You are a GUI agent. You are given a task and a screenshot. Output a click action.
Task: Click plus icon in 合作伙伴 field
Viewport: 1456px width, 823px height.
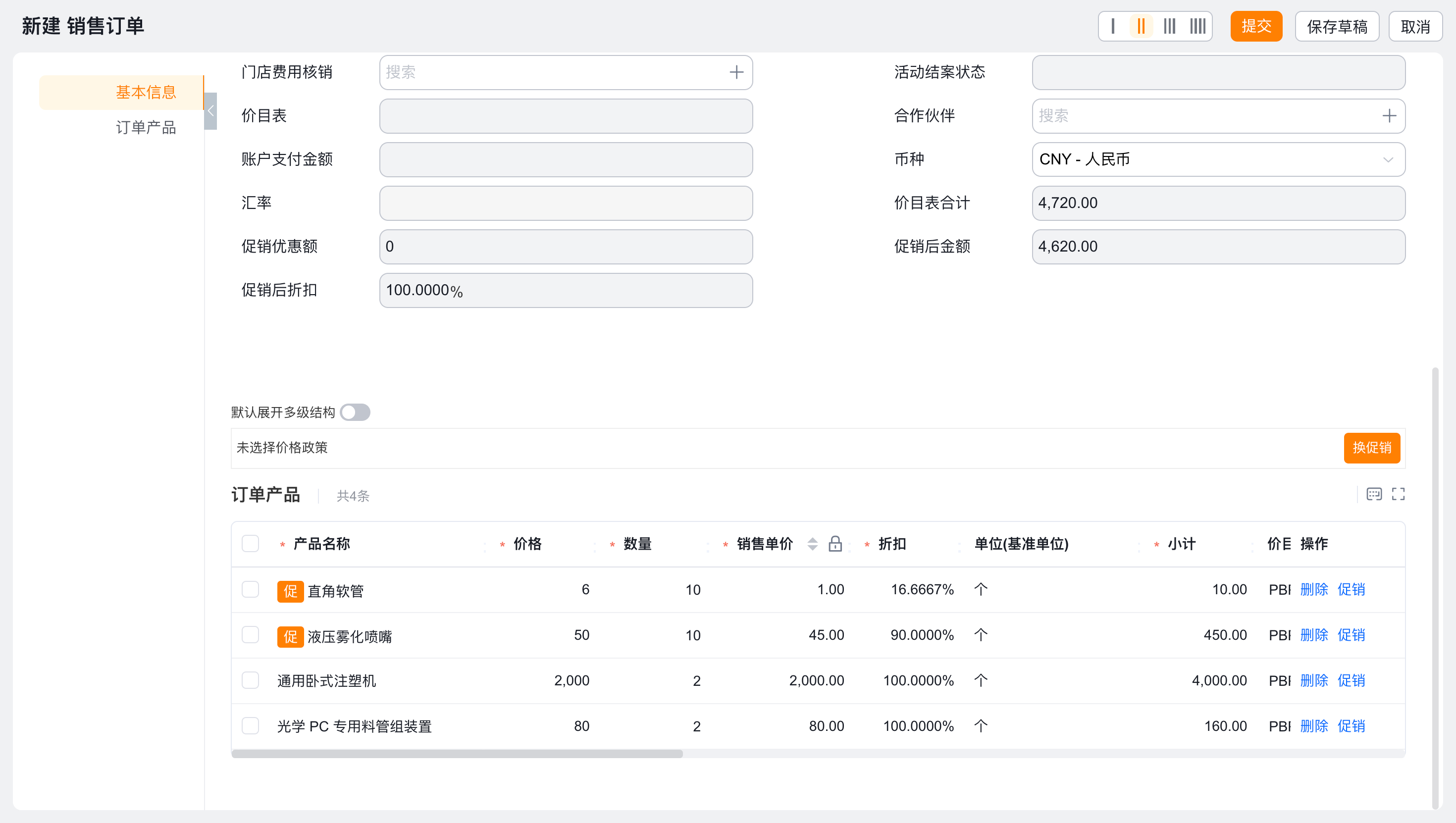click(x=1389, y=116)
